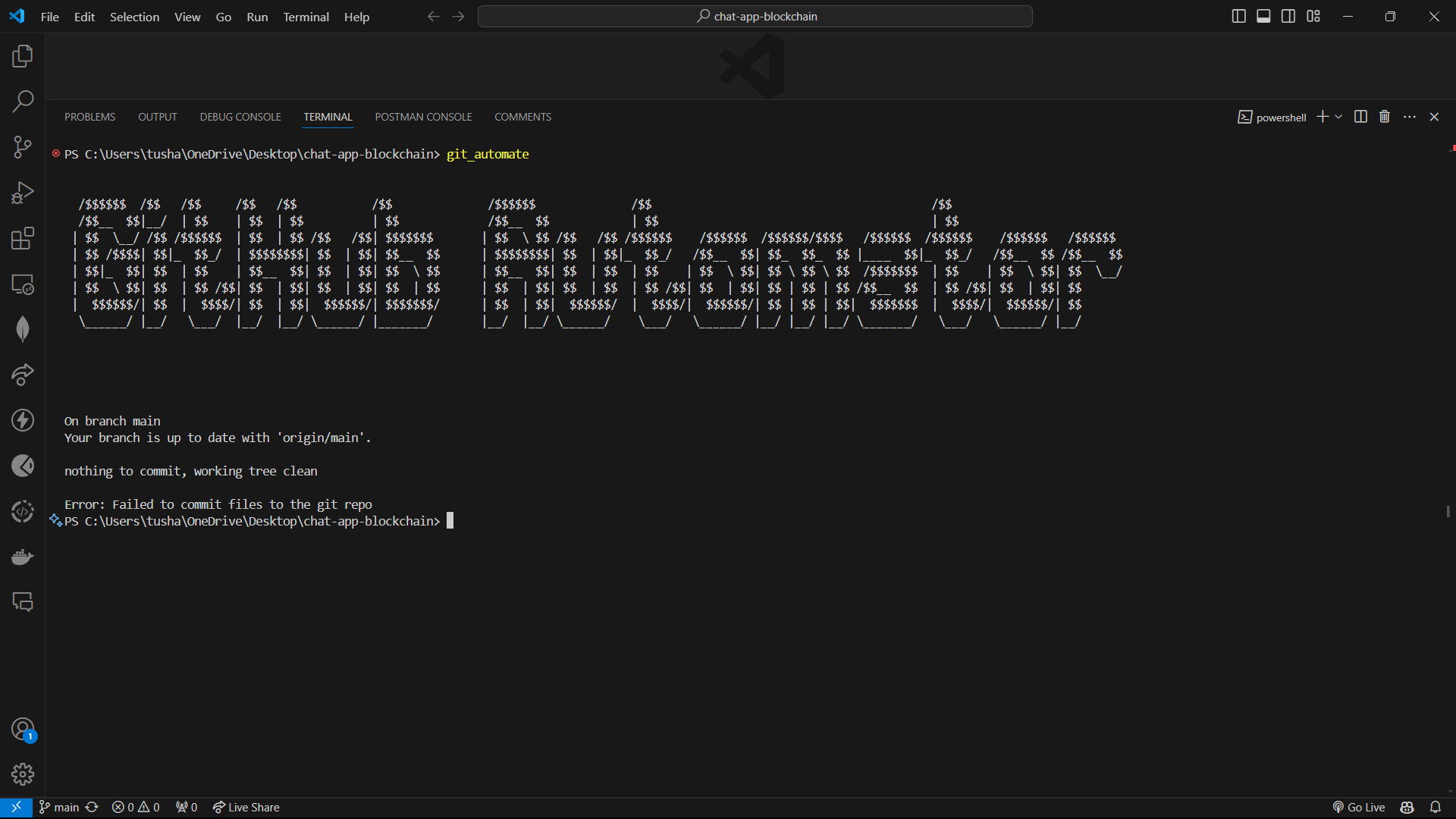Open the Manage gear menu
1456x819 pixels.
[23, 774]
